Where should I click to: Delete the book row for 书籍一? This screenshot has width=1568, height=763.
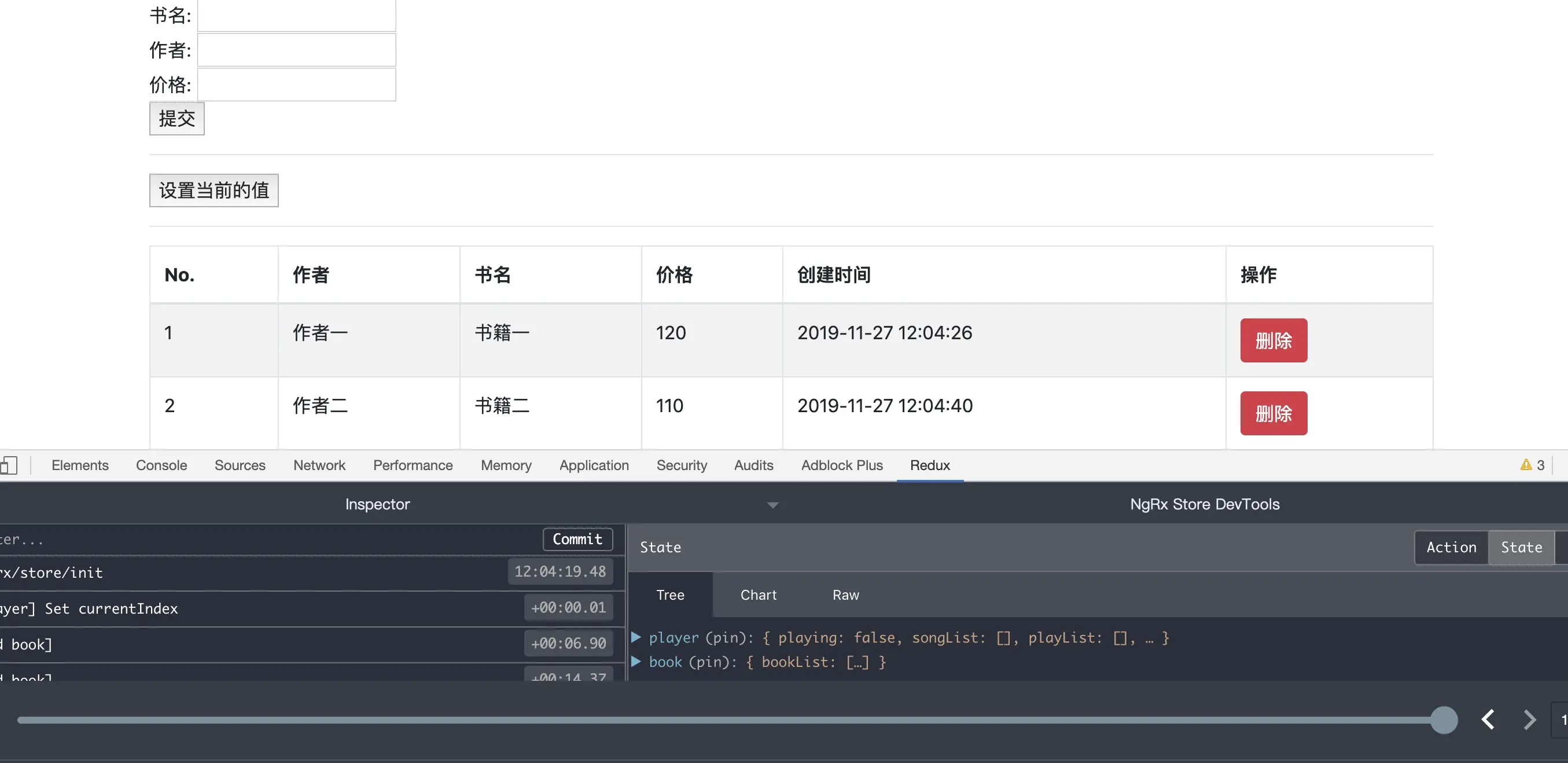coord(1273,340)
